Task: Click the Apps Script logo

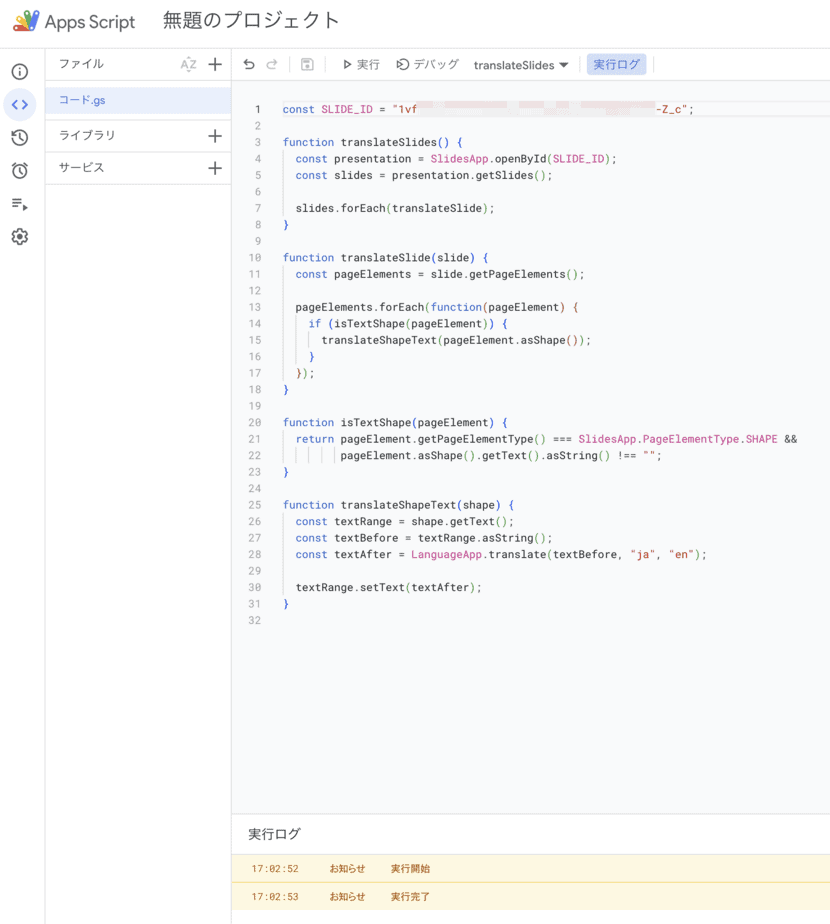Action: pos(74,21)
